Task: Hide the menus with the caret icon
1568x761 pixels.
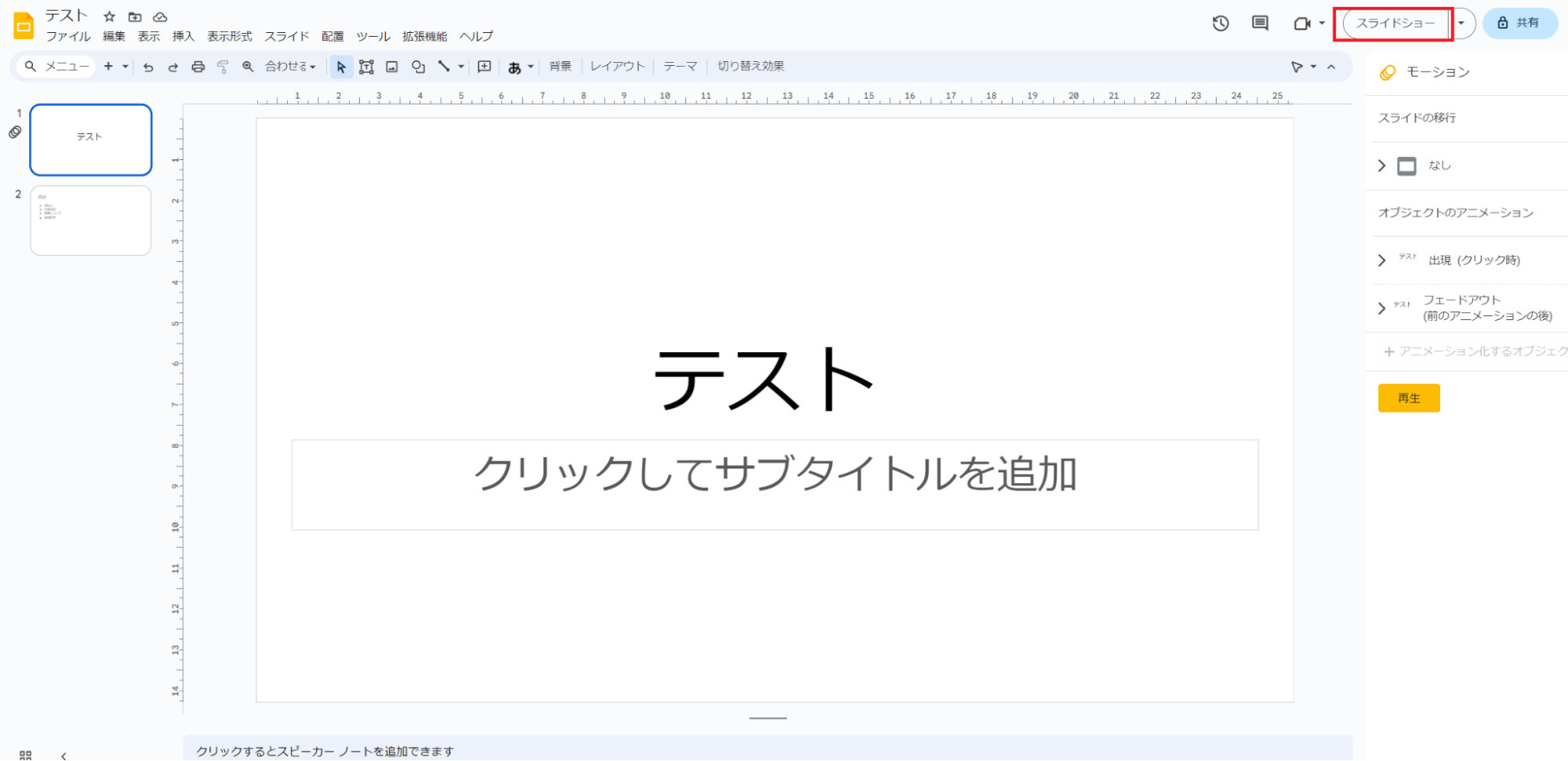Action: click(1331, 67)
